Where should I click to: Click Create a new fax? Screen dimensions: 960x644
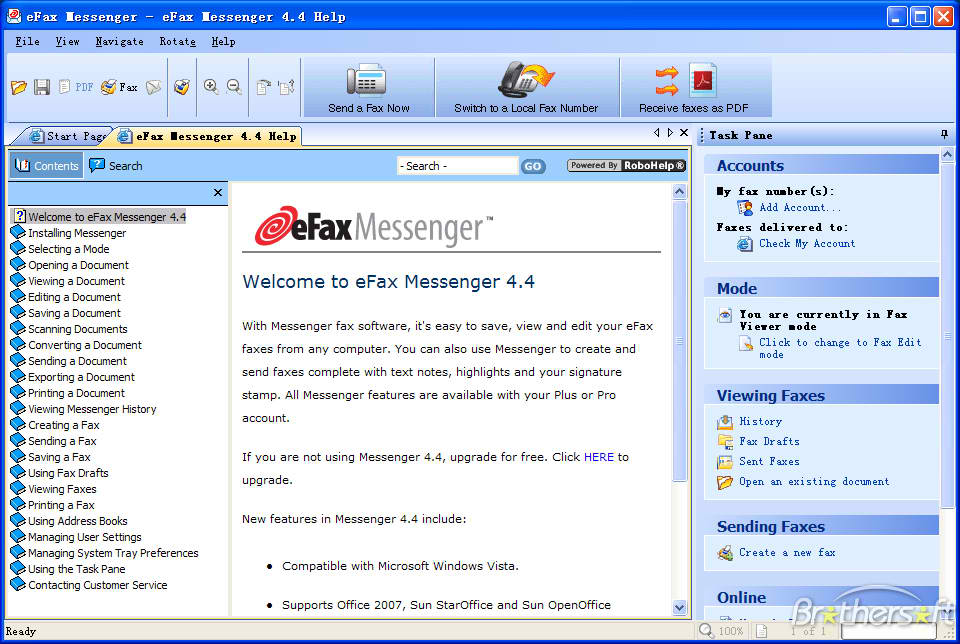coord(787,552)
